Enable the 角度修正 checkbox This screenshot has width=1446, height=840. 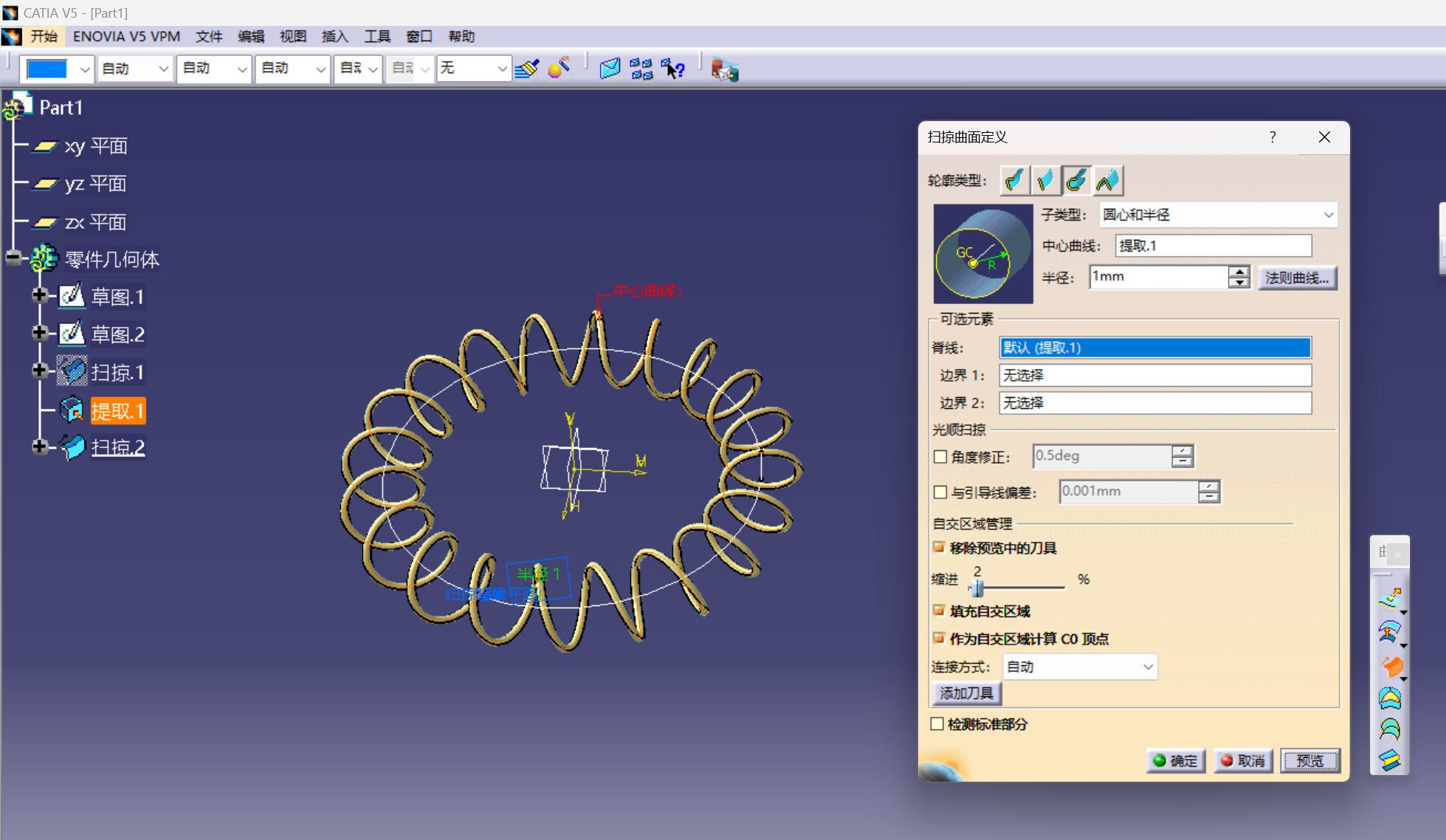tap(940, 457)
